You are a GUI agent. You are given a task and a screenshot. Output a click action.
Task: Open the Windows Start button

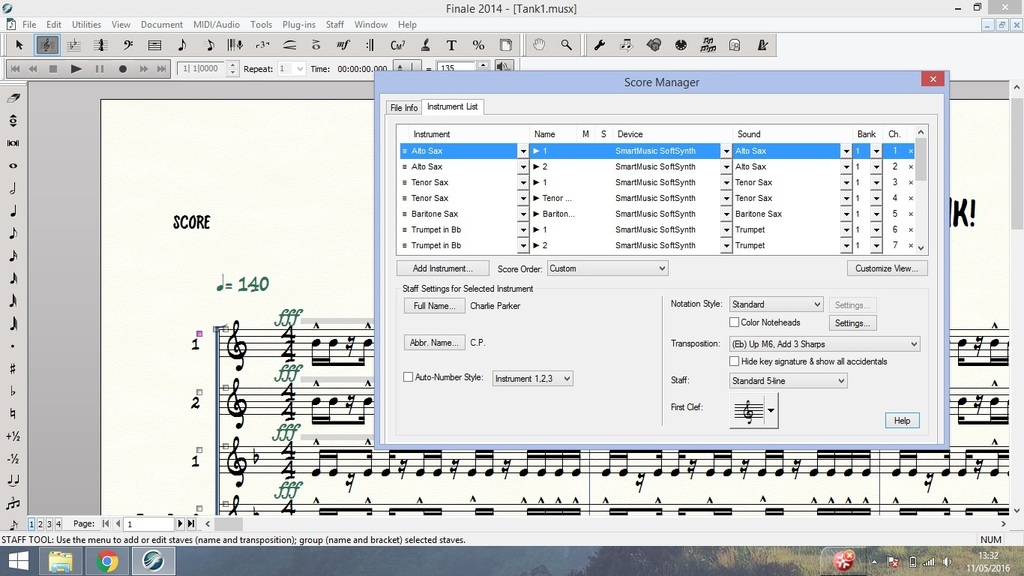click(18, 561)
